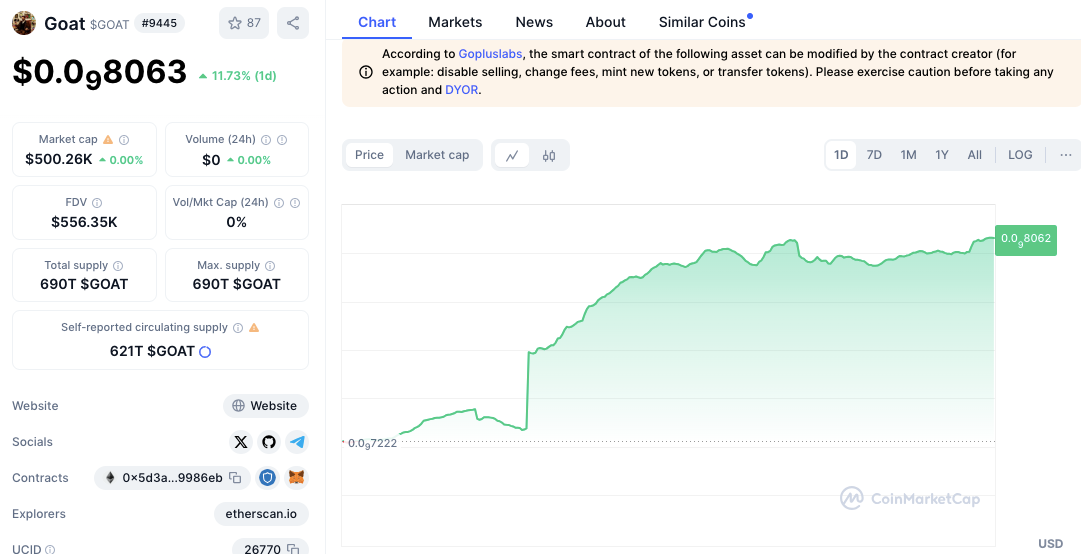Switch chart to candlestick view
This screenshot has width=1081, height=554.
click(x=548, y=155)
